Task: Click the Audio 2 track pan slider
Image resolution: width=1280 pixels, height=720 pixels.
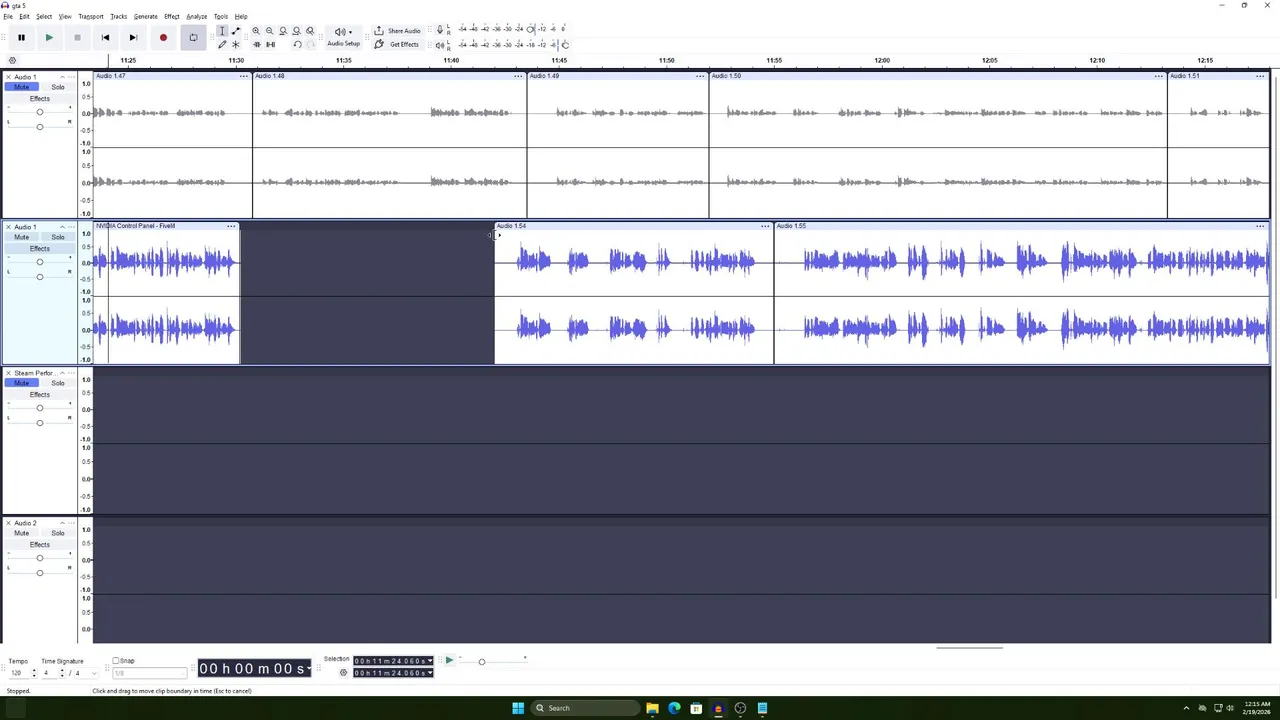Action: click(40, 572)
